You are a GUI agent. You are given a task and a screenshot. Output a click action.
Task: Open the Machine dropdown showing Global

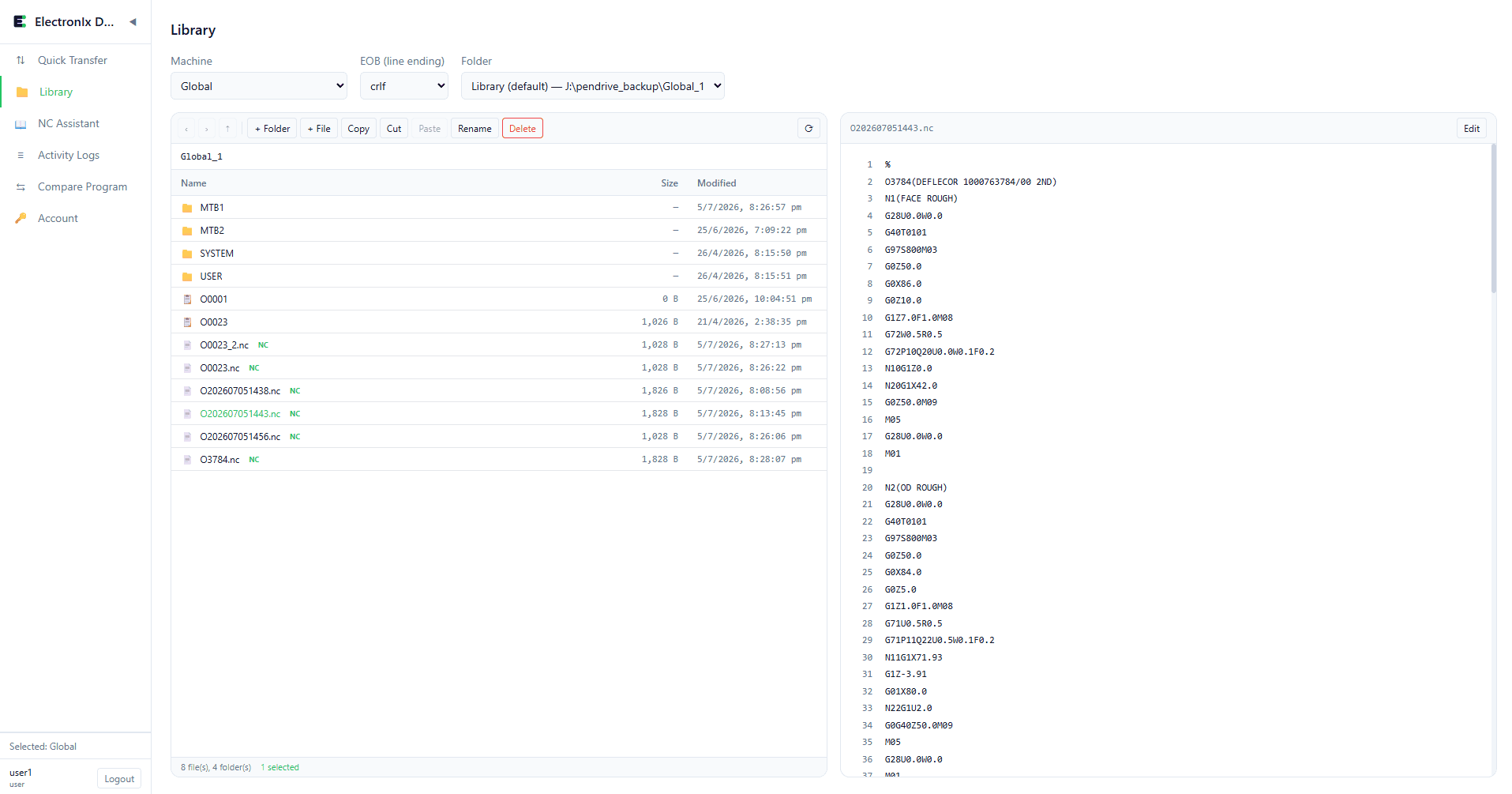point(259,86)
